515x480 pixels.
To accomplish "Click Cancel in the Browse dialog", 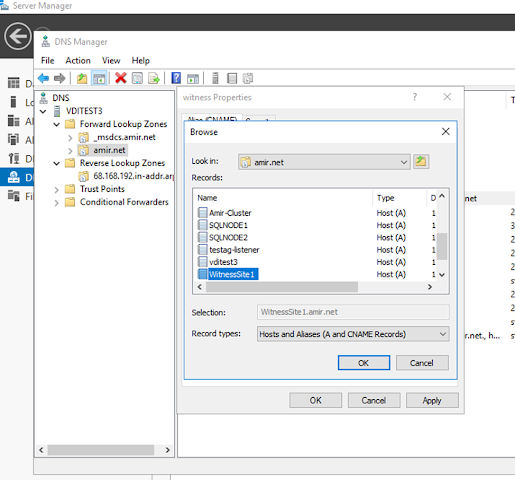I will [422, 363].
